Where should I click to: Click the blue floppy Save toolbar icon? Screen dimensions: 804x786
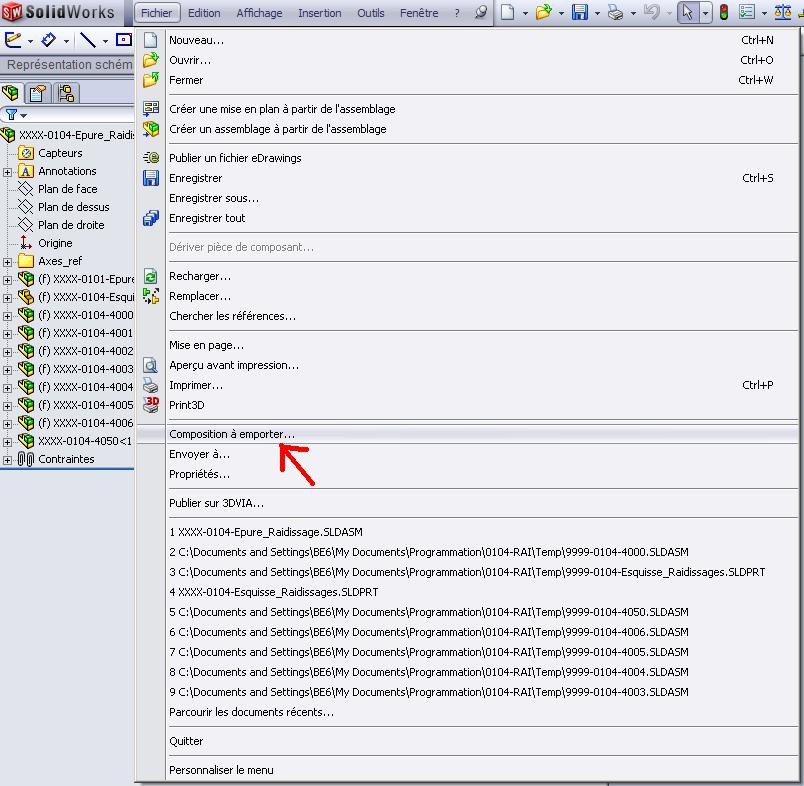[580, 12]
